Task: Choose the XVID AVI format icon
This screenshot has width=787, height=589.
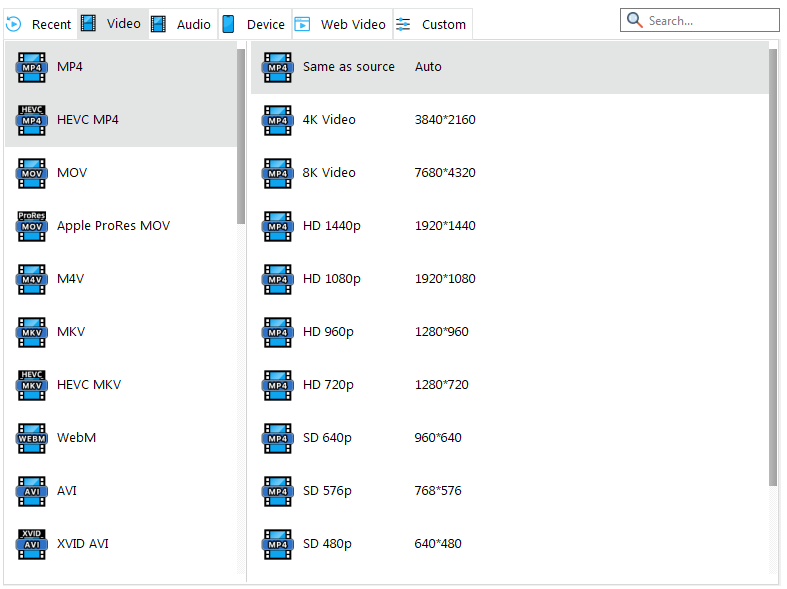Action: [x=32, y=544]
